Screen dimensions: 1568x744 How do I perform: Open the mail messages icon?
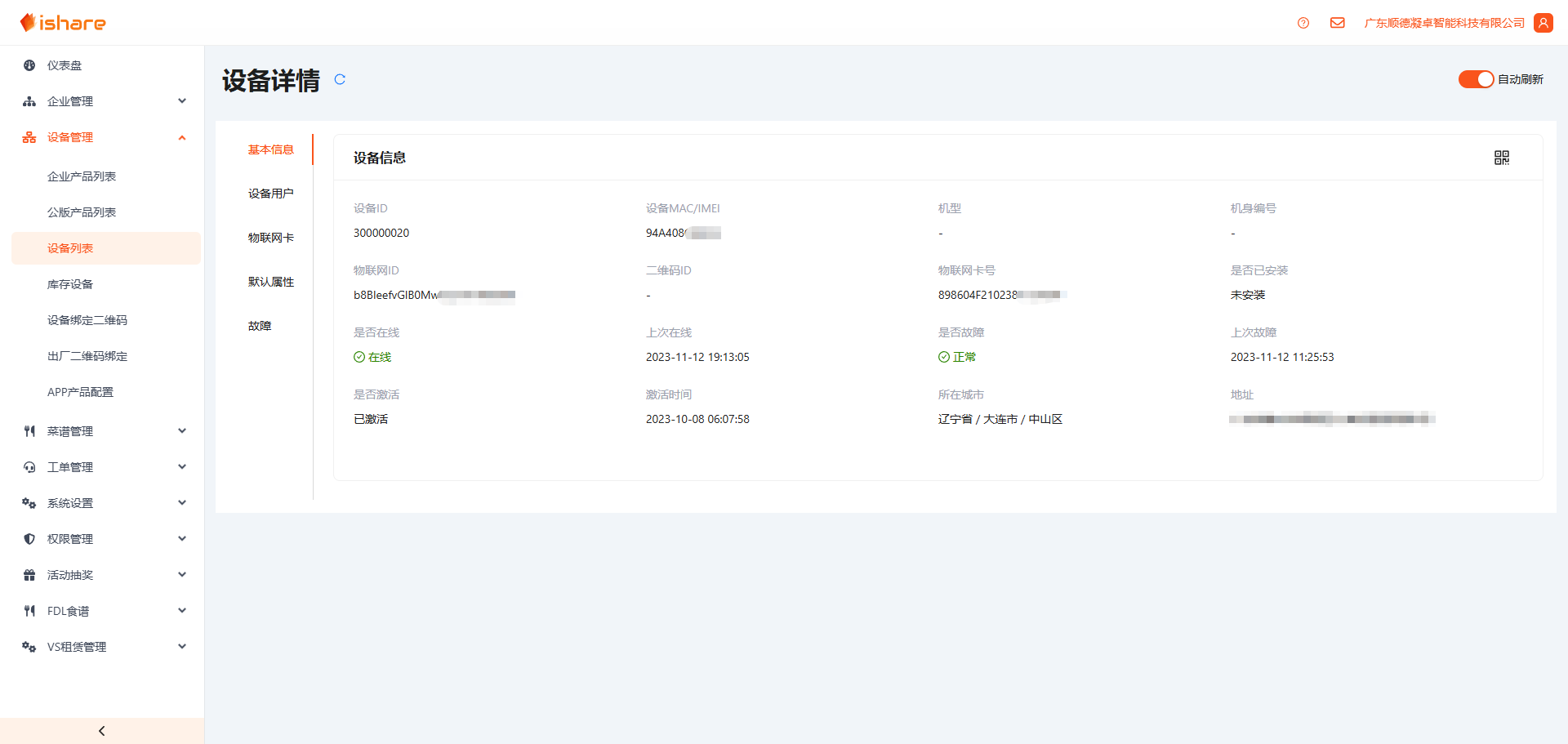[x=1337, y=23]
